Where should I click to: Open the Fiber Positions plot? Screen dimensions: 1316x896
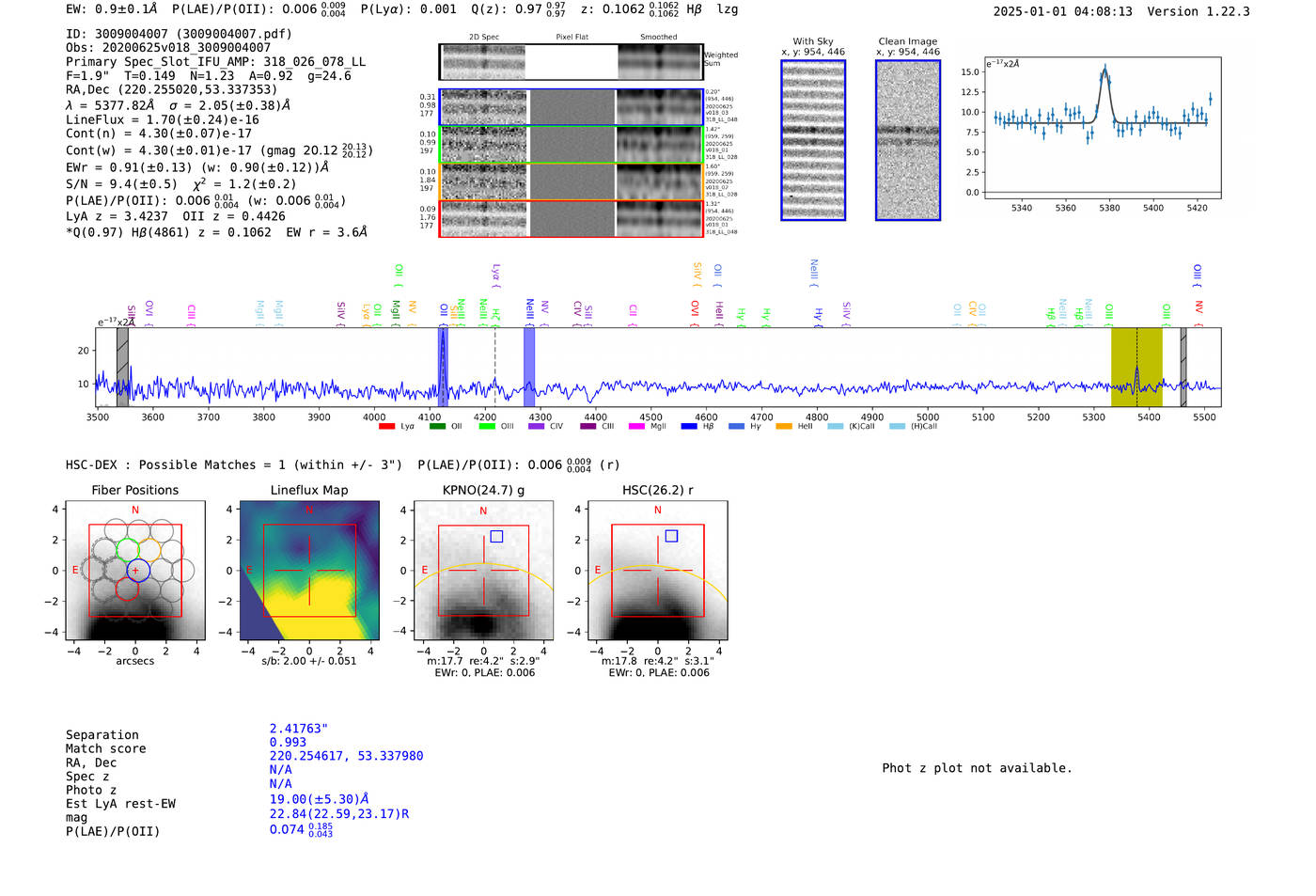[135, 570]
